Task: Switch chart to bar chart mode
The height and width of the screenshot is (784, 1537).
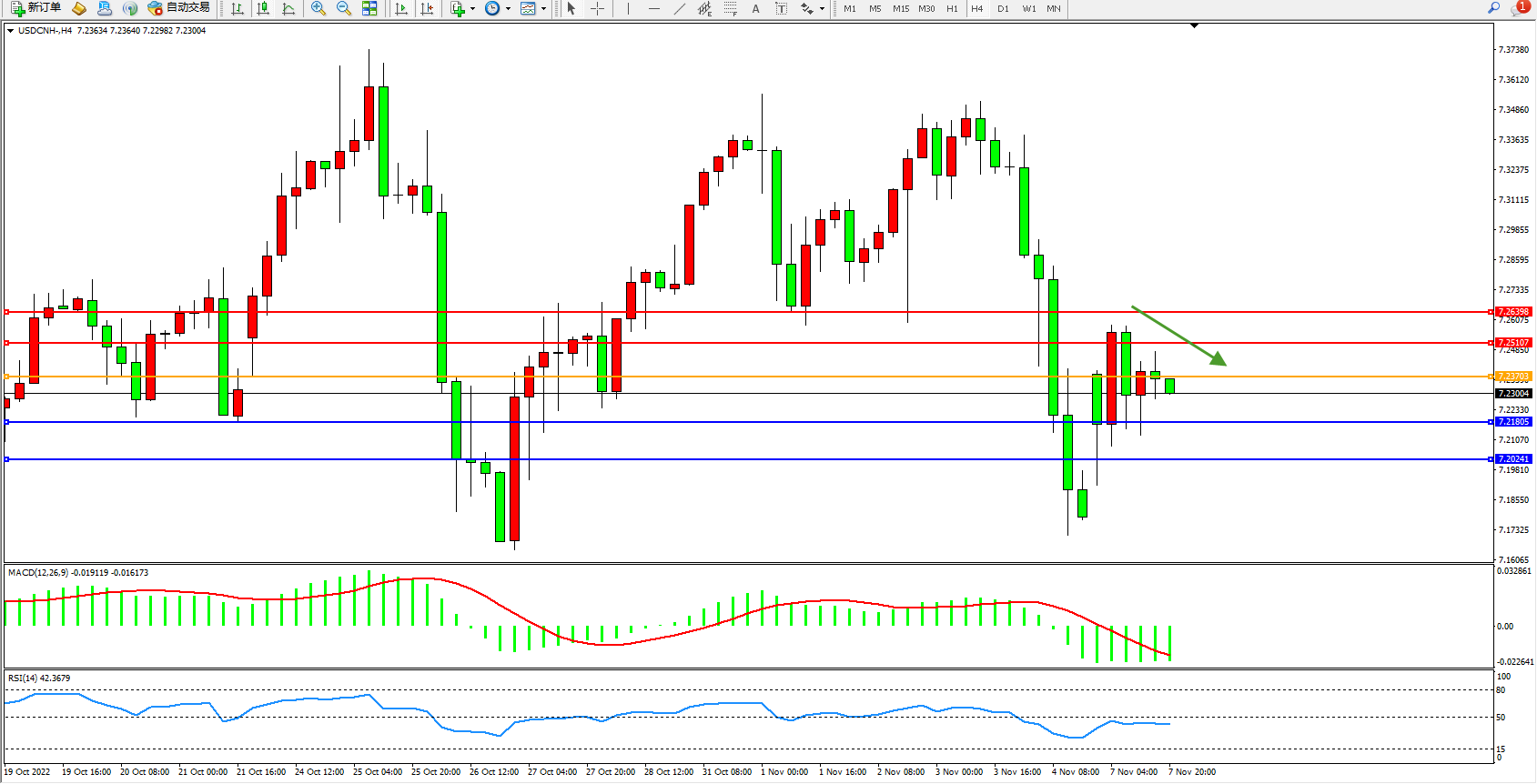Action: coord(238,8)
